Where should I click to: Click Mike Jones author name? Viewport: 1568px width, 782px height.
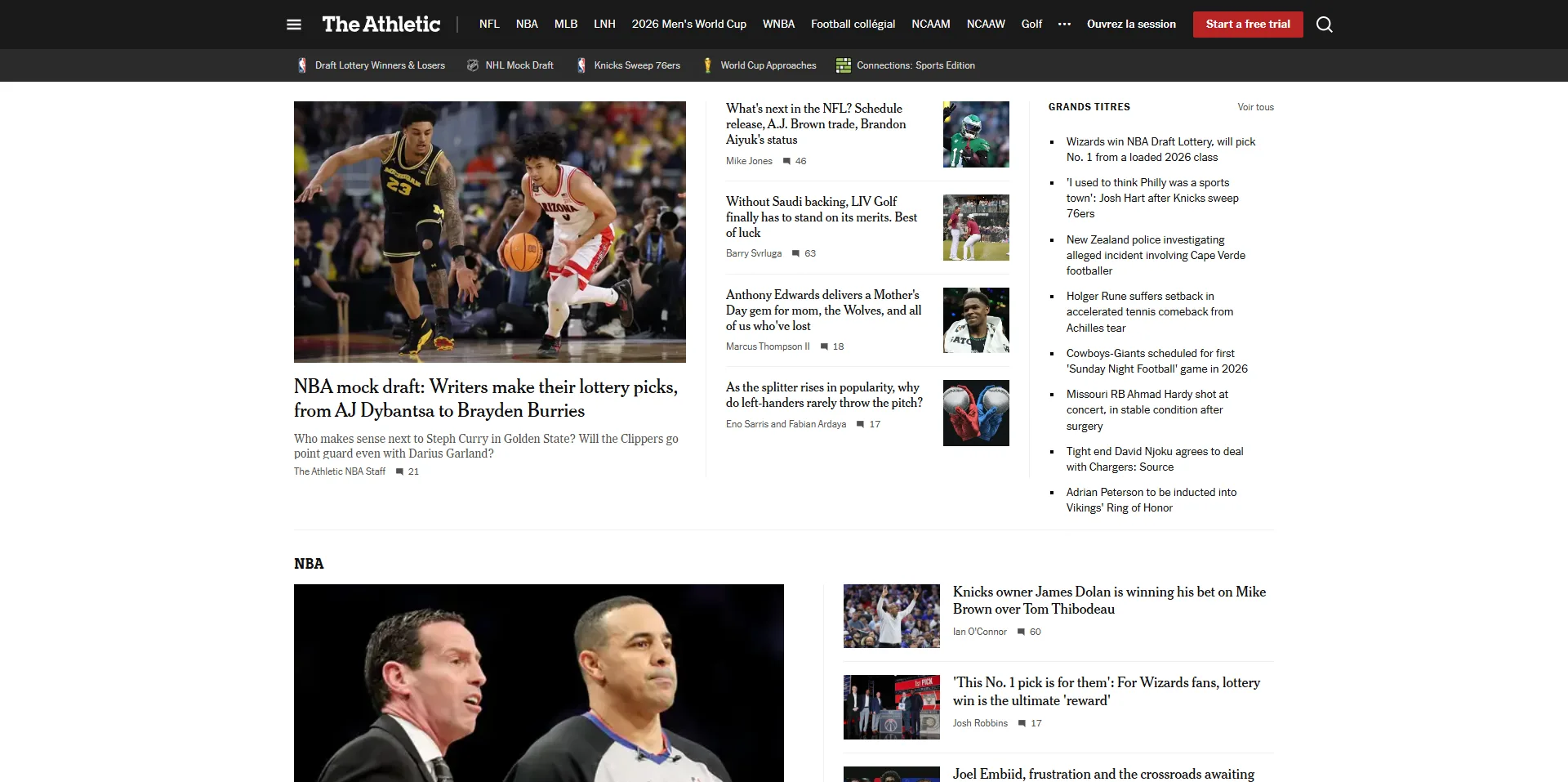(x=749, y=161)
